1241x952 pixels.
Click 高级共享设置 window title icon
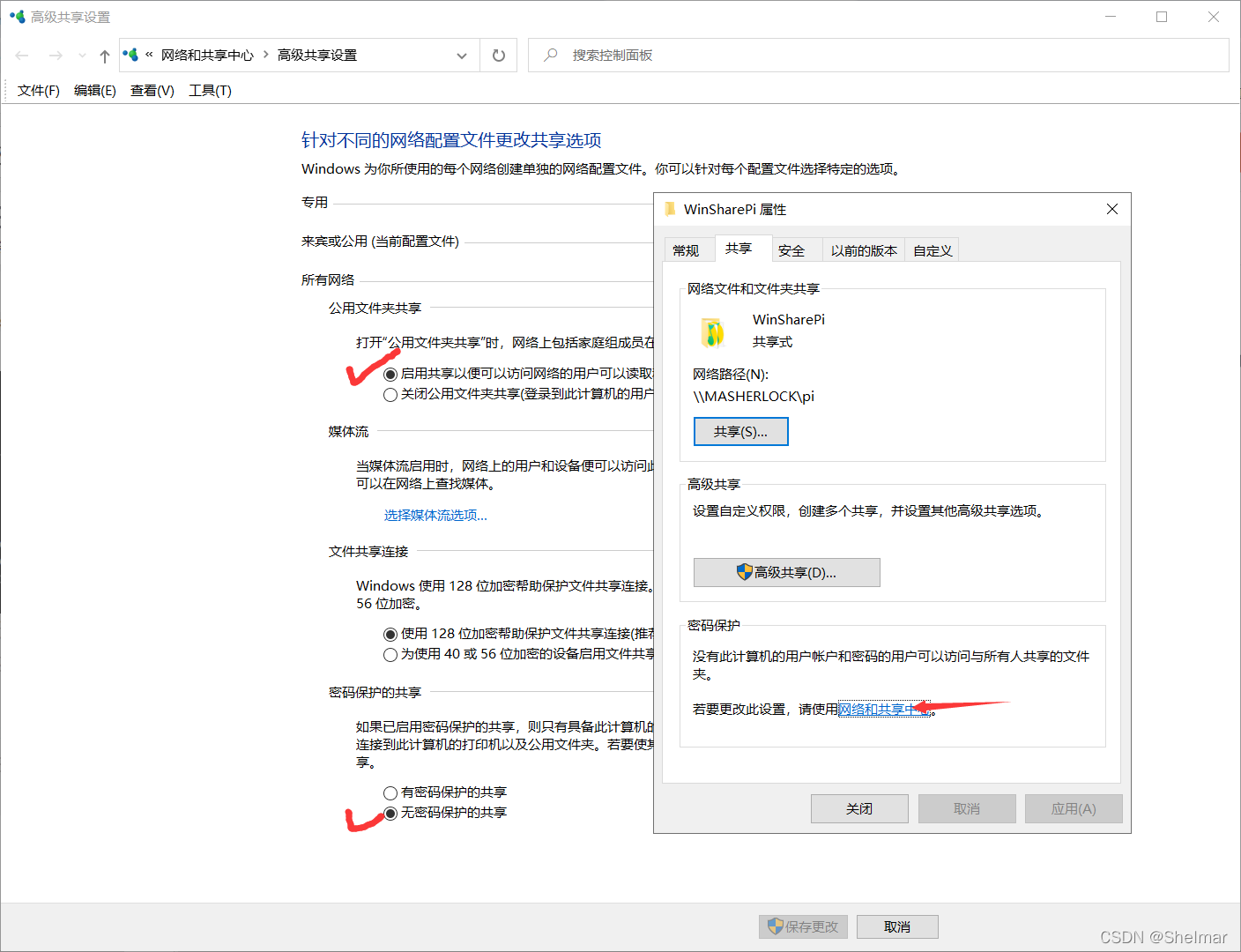point(17,16)
